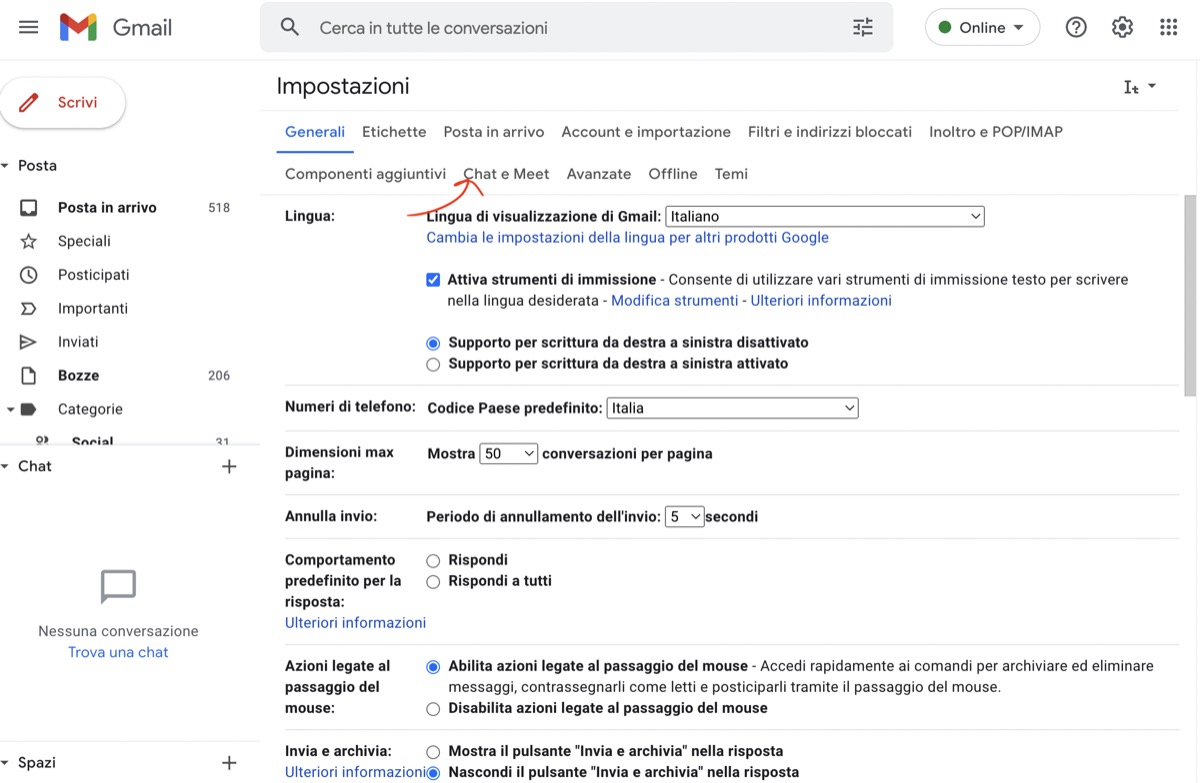
Task: Create a new space with plus icon
Action: tap(229, 762)
